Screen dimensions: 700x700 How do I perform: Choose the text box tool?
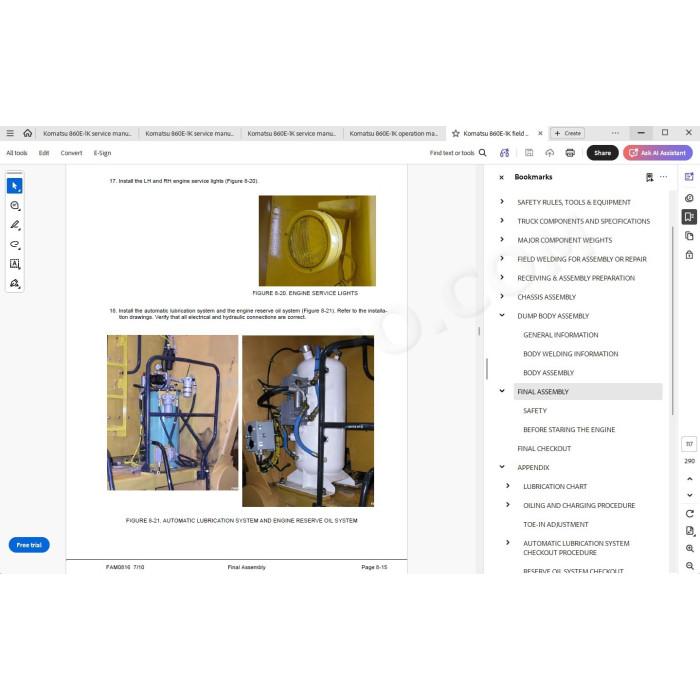point(15,264)
